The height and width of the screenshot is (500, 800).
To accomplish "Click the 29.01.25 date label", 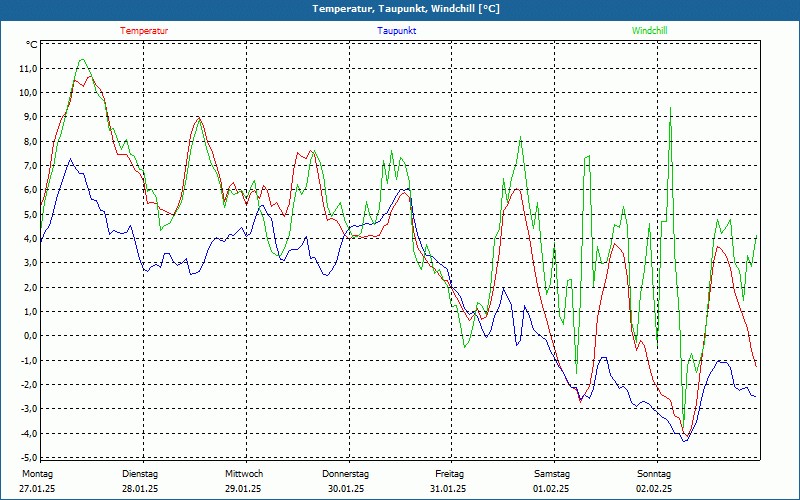I will tap(243, 489).
